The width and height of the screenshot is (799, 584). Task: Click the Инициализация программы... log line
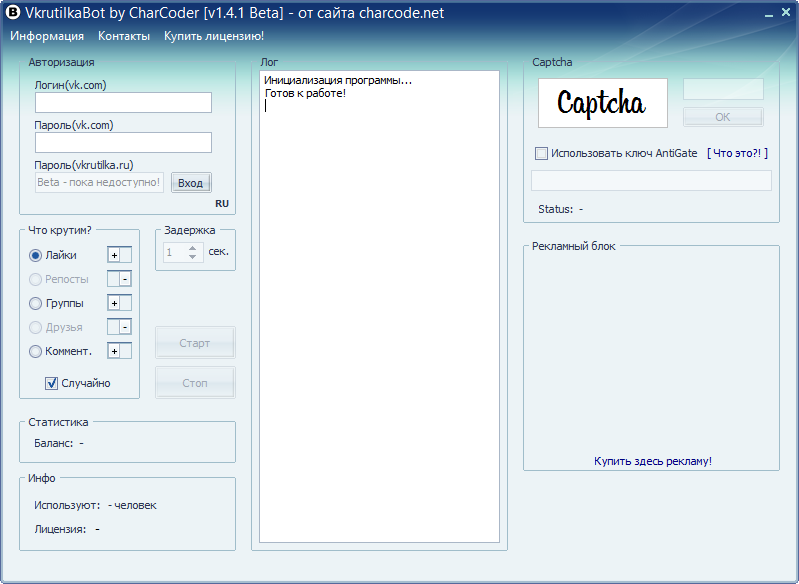[x=338, y=81]
